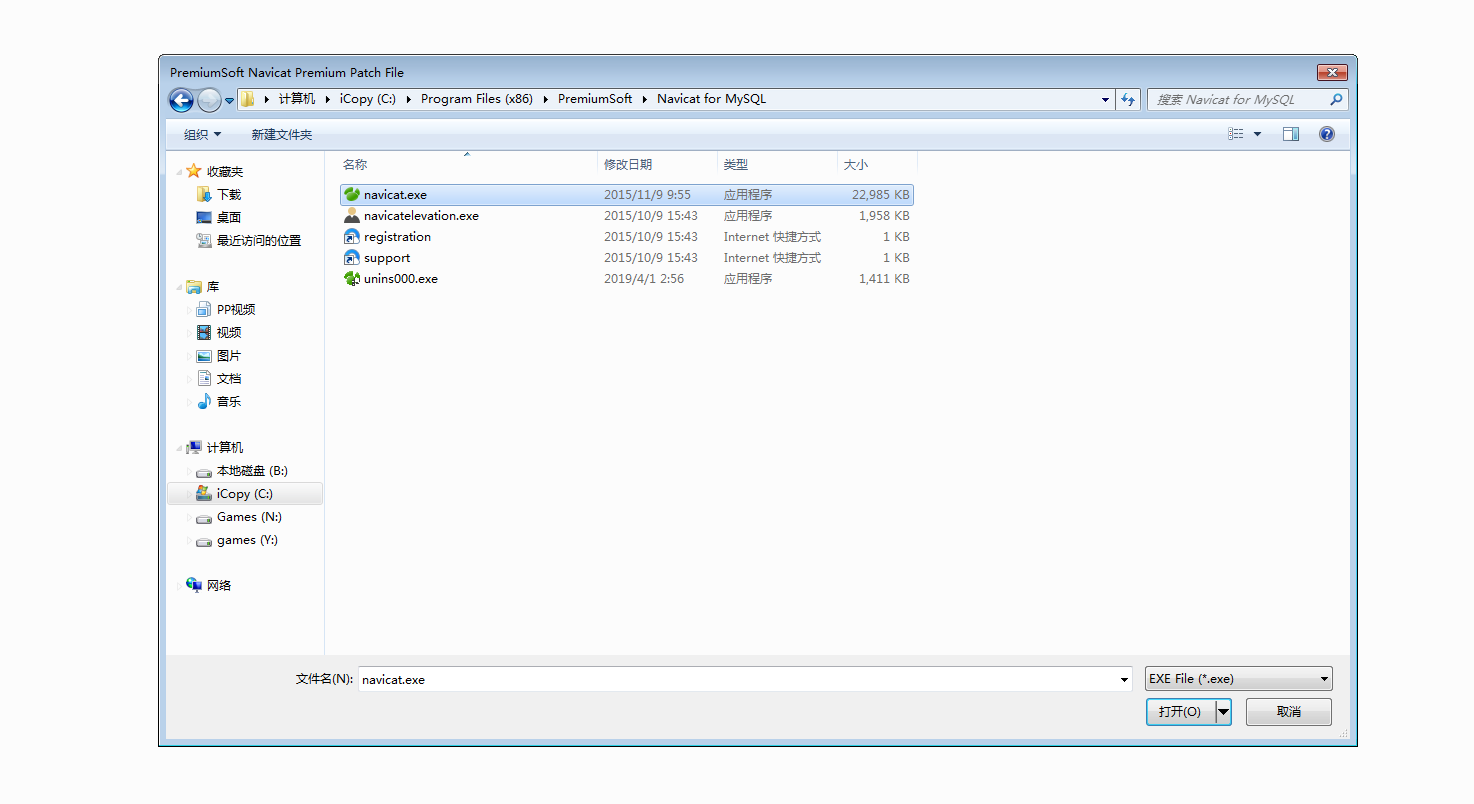The width and height of the screenshot is (1474, 804).
Task: Select Navicat for MySQL in the breadcrumb
Action: point(711,99)
